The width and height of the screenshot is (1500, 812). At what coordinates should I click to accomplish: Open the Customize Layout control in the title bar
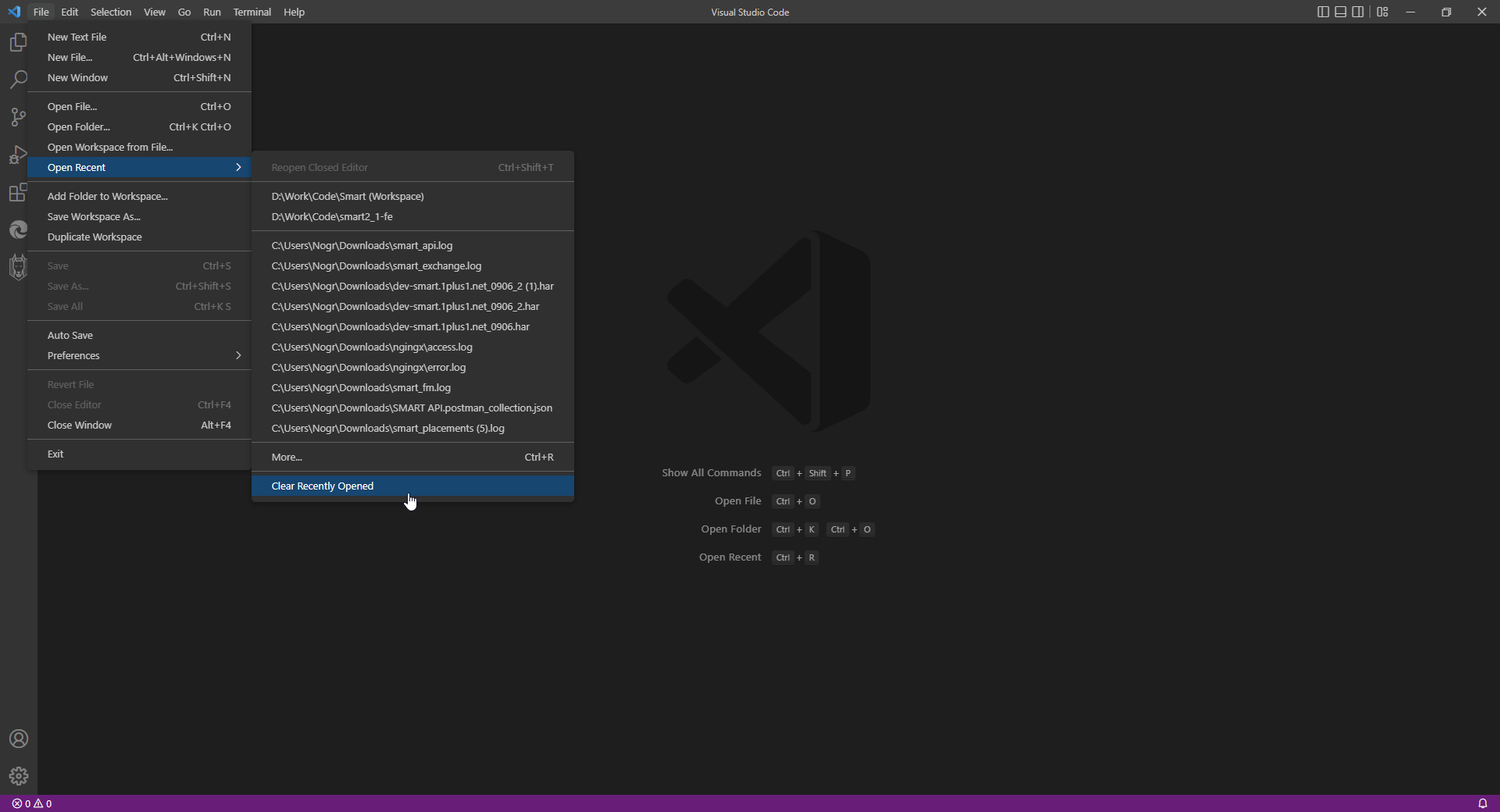(x=1382, y=12)
